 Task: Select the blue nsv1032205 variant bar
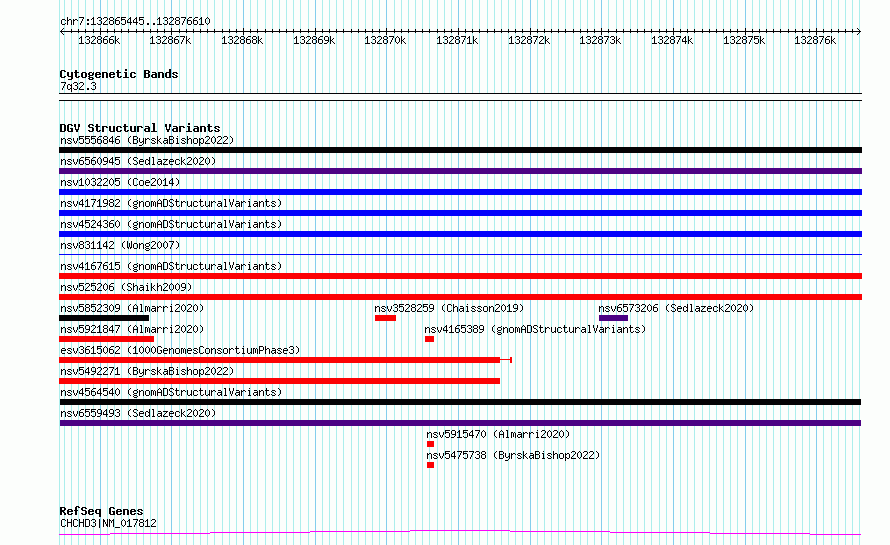pyautogui.click(x=460, y=192)
